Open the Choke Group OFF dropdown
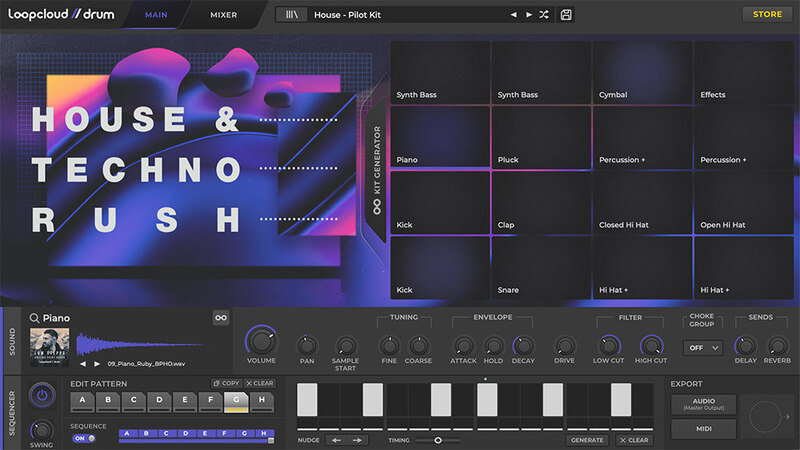 [x=702, y=348]
